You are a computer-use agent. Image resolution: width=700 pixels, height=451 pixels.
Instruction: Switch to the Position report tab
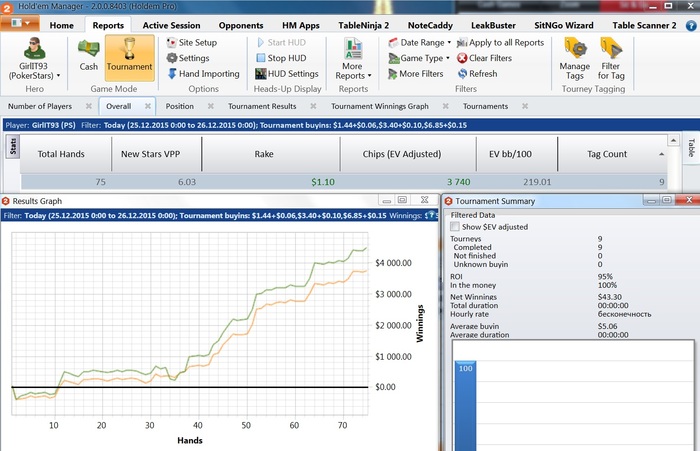click(179, 106)
